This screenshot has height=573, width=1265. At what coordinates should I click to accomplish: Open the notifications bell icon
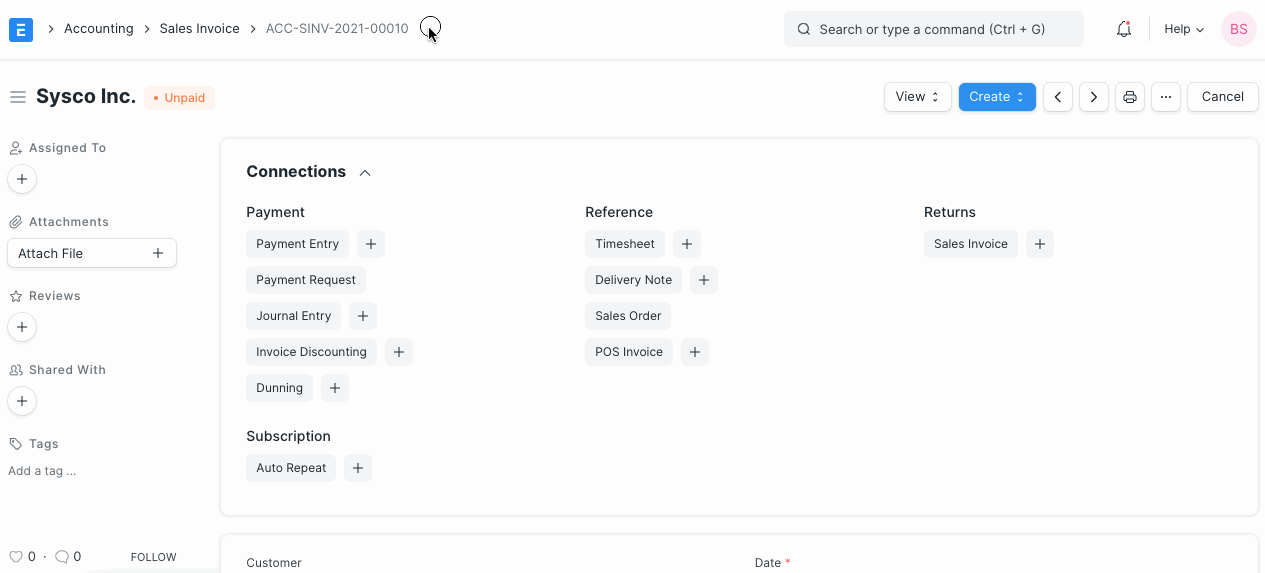(1124, 29)
